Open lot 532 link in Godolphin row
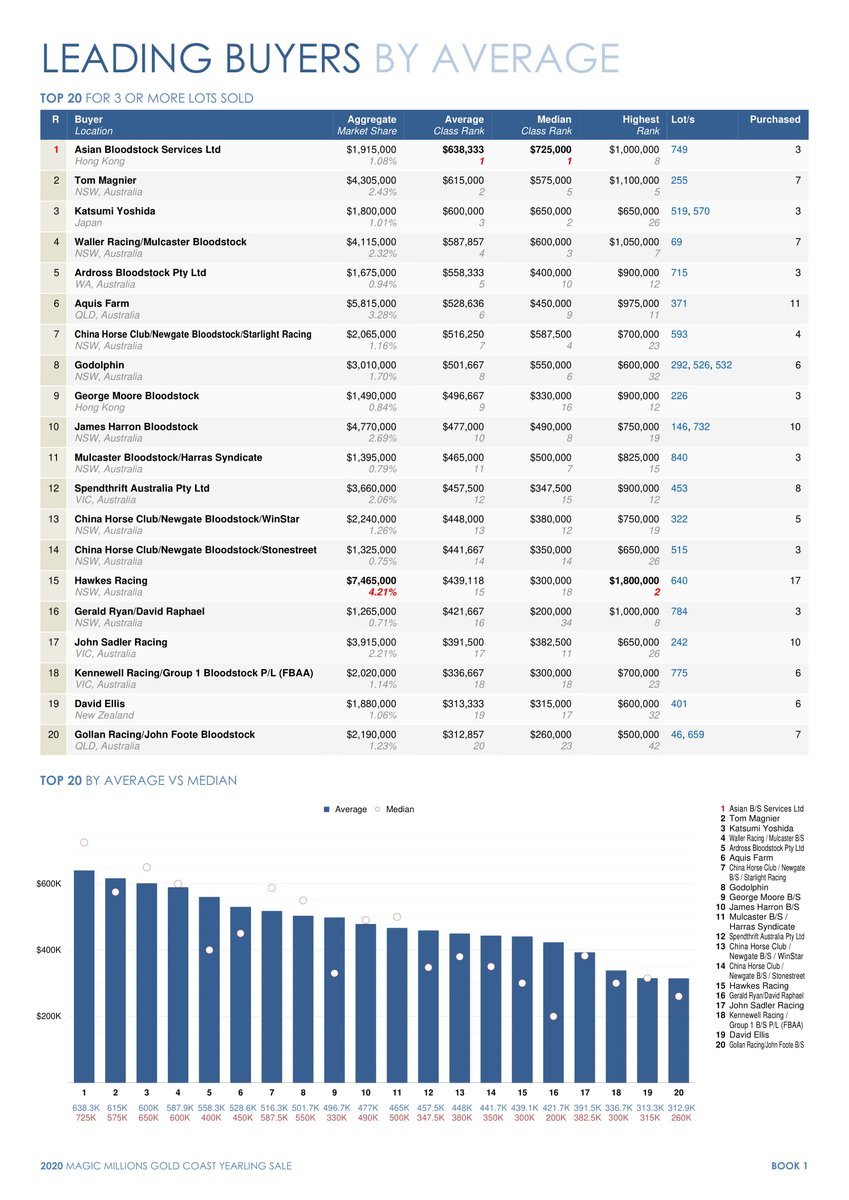849x1200 pixels. 723,365
